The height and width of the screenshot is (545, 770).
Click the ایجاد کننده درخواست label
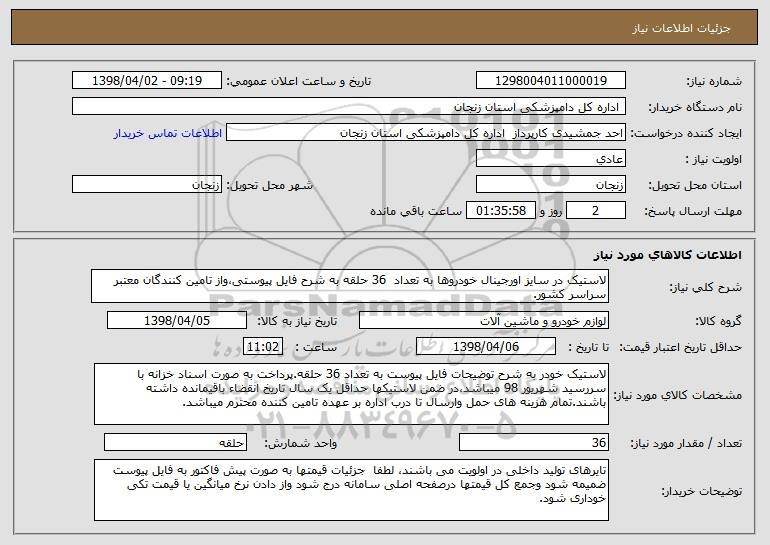686,134
